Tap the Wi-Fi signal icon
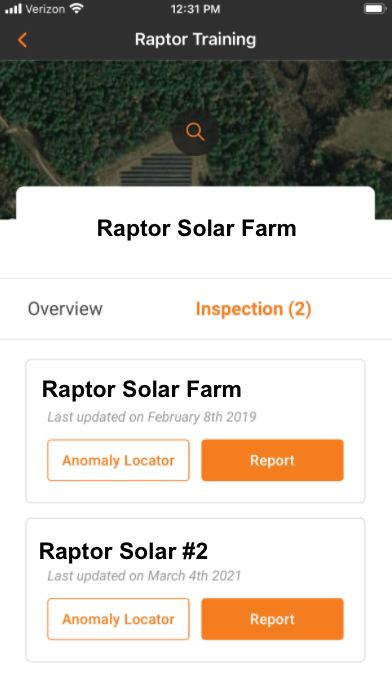Viewport: 392px width, 698px height. point(77,8)
